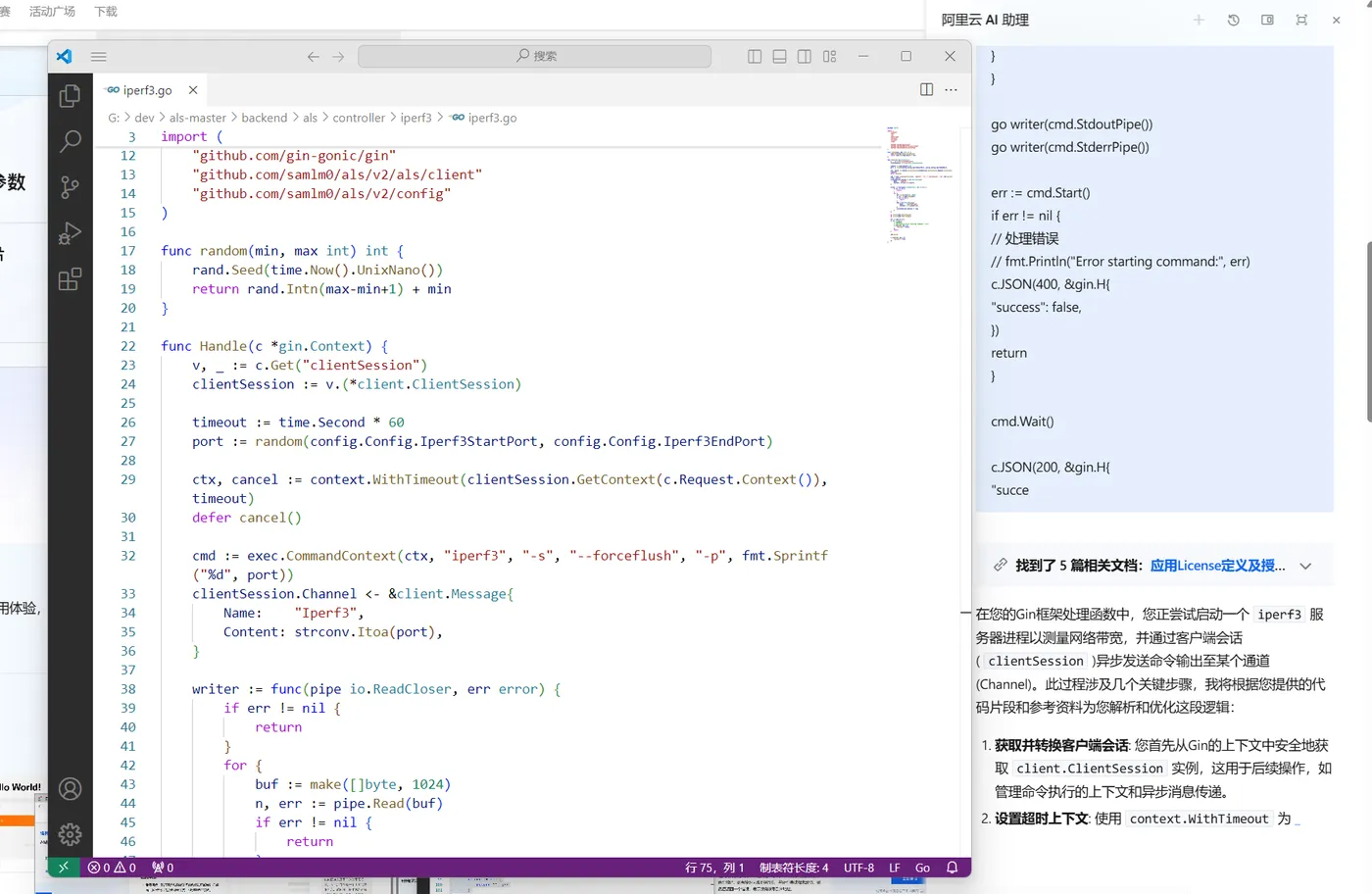Expand the '找到了 5 篇相关文档' chevron

click(1305, 566)
